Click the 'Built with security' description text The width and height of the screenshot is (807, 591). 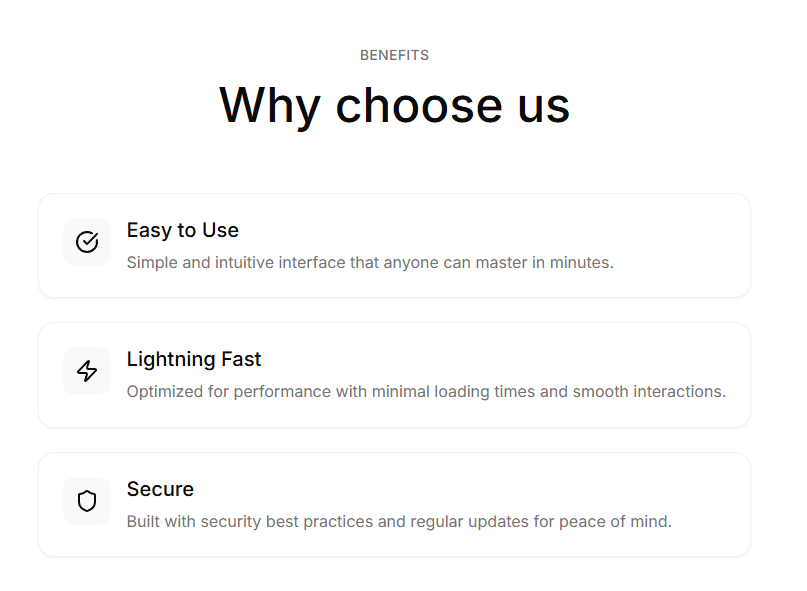coord(399,522)
